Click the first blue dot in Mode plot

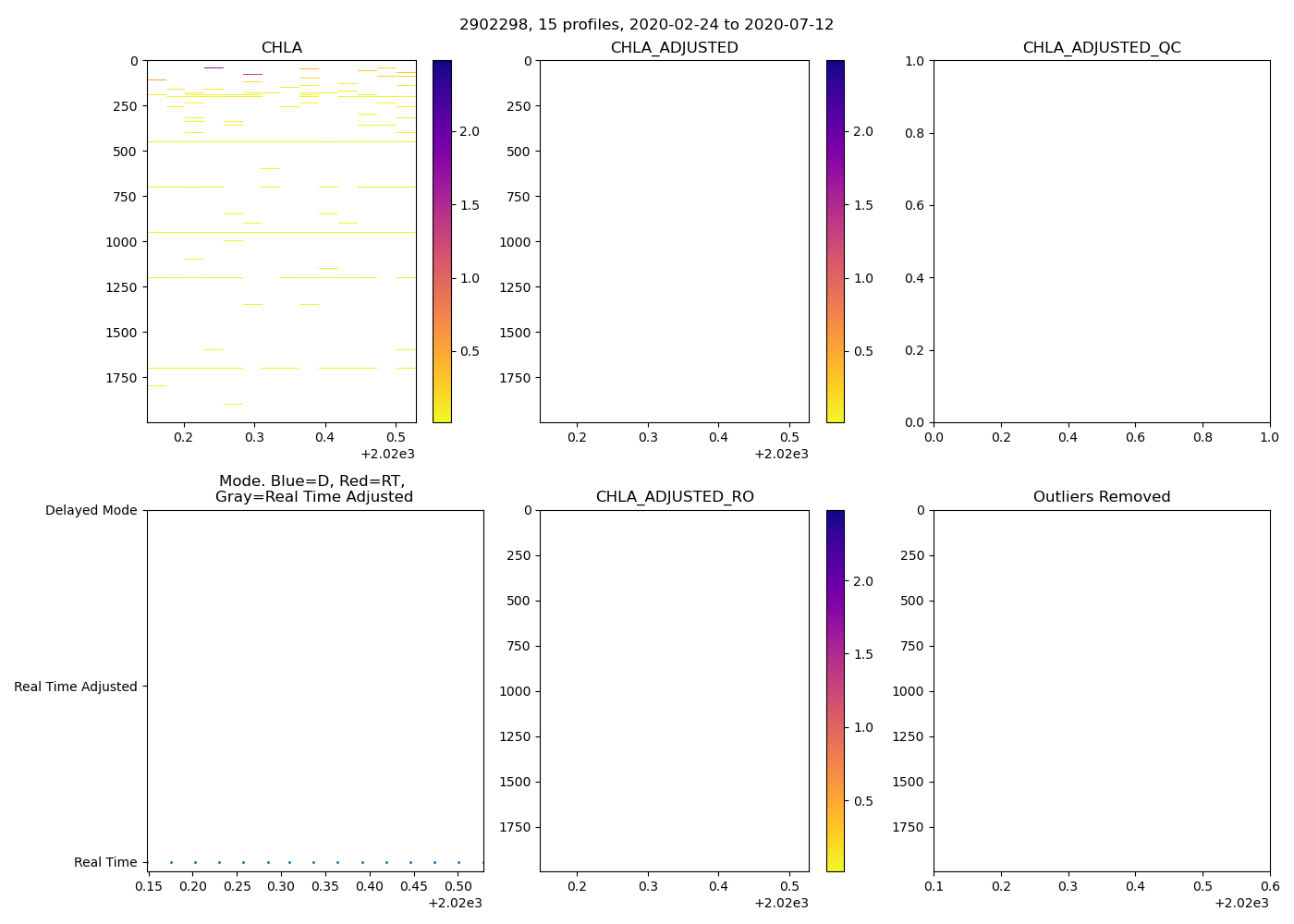(171, 862)
